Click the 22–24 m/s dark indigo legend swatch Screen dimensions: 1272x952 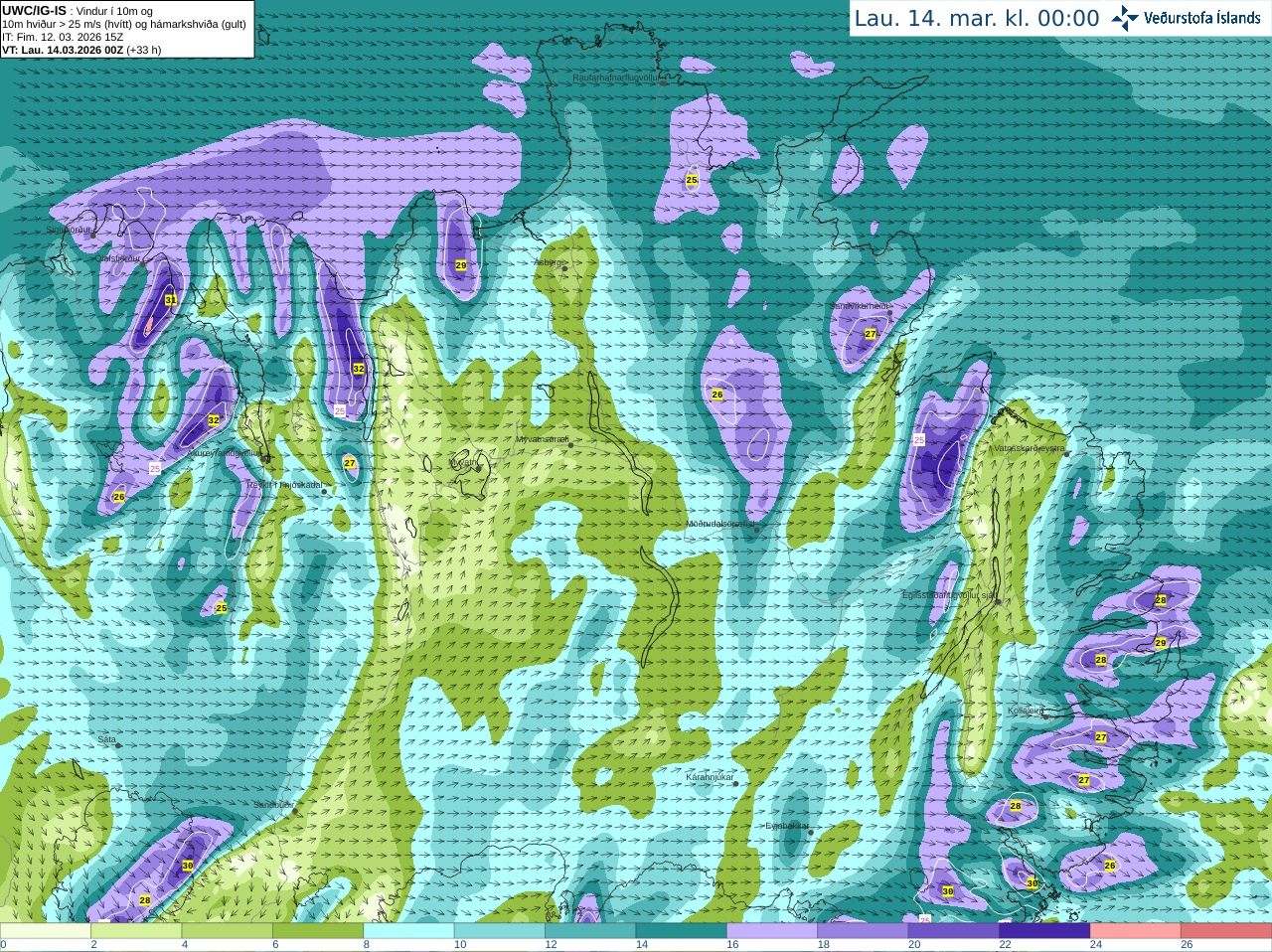[x=1044, y=931]
